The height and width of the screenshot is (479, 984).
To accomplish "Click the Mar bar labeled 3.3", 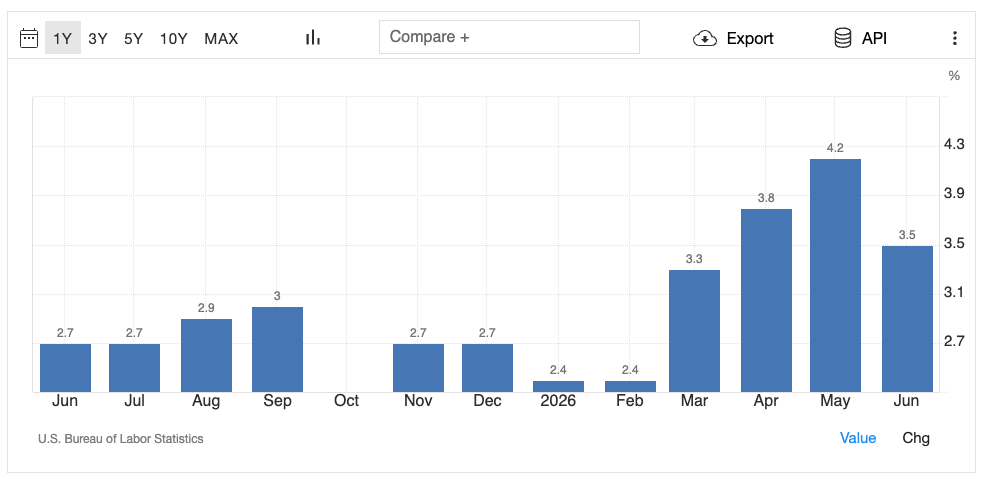I will coord(694,331).
